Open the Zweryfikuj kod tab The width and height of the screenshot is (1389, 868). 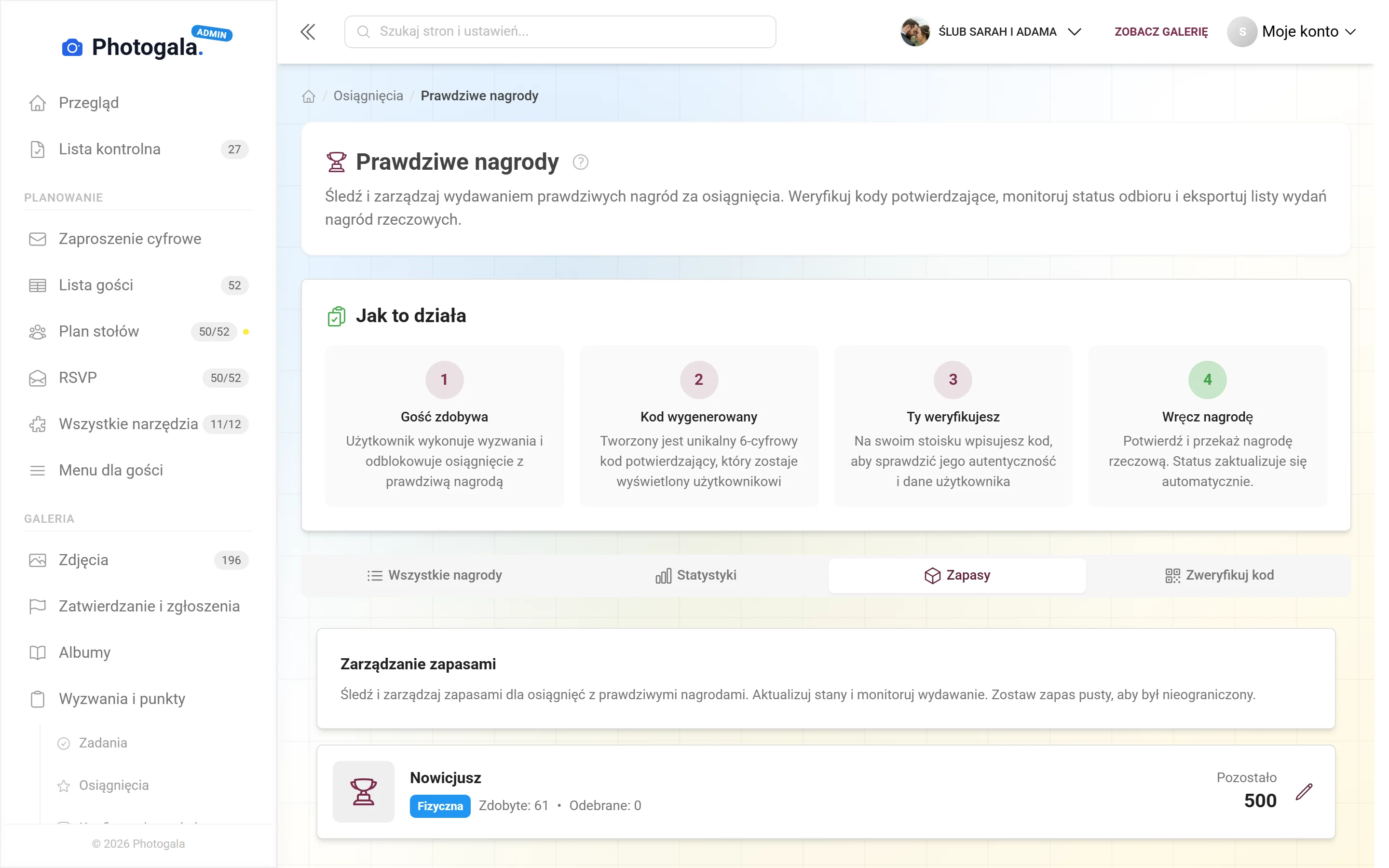coord(1219,575)
